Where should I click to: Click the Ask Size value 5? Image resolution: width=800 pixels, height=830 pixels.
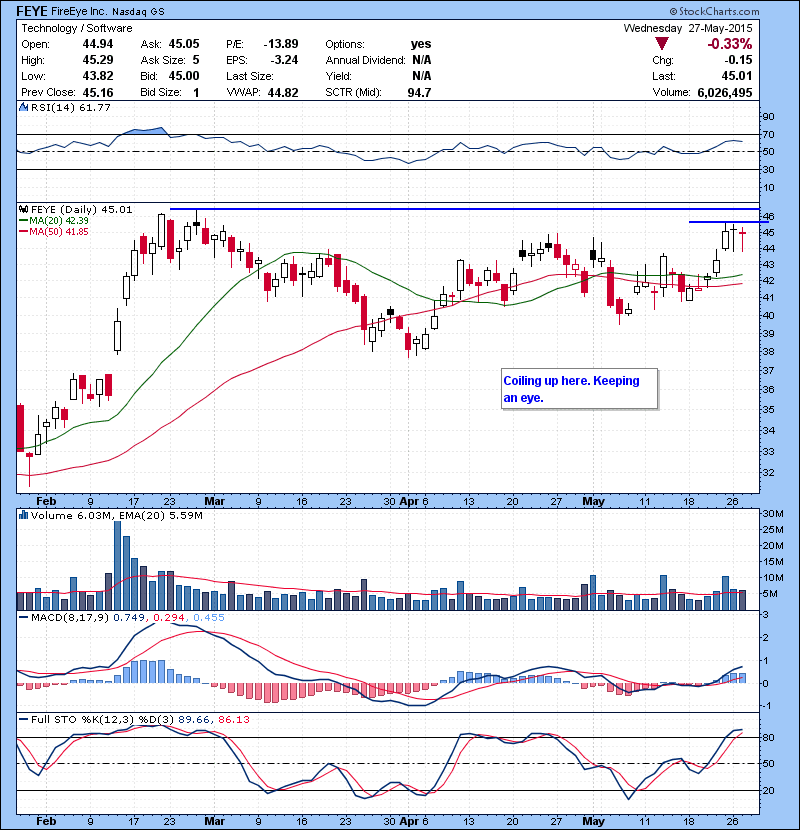pos(196,60)
